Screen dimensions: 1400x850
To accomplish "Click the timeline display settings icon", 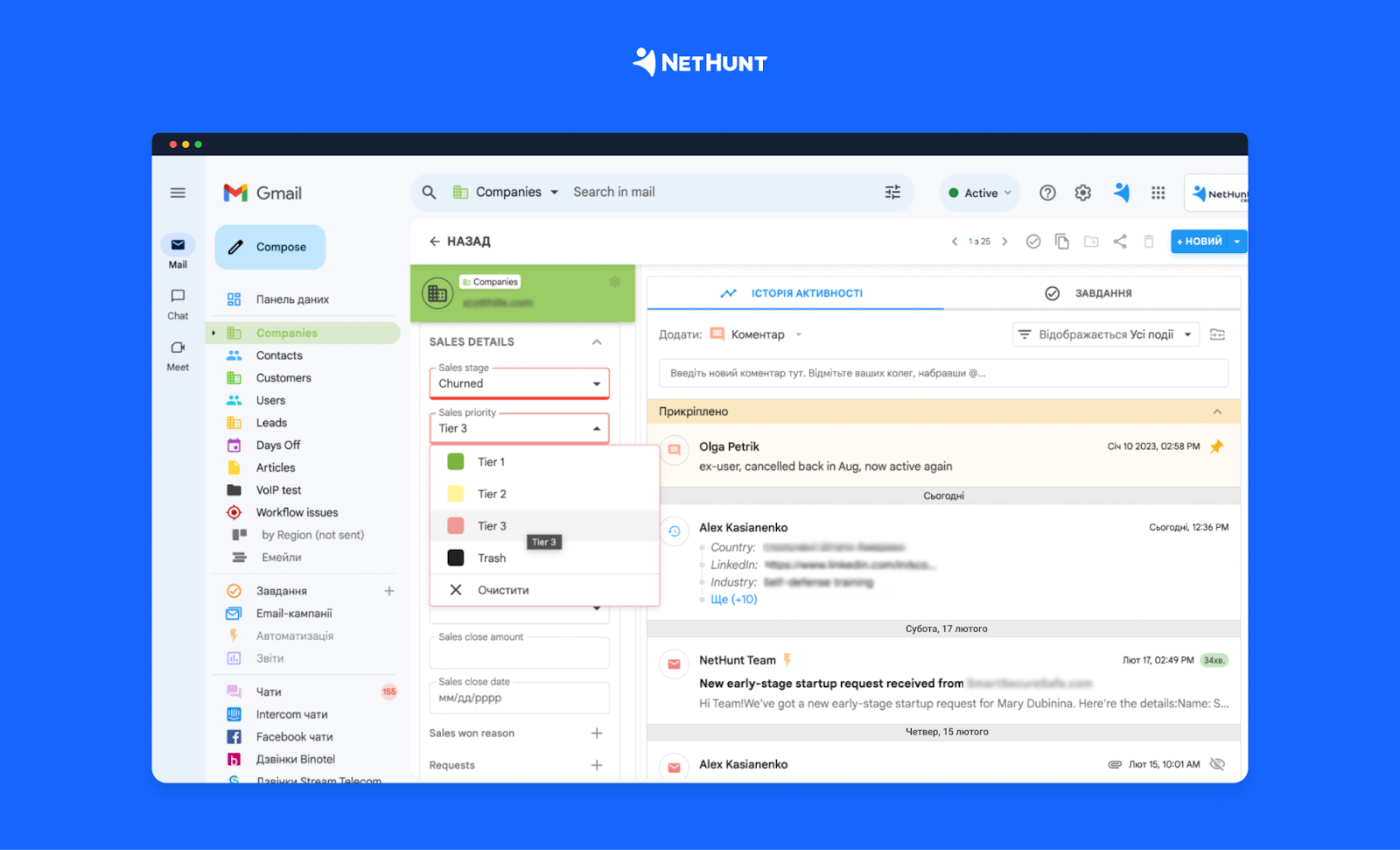I will 1217,334.
